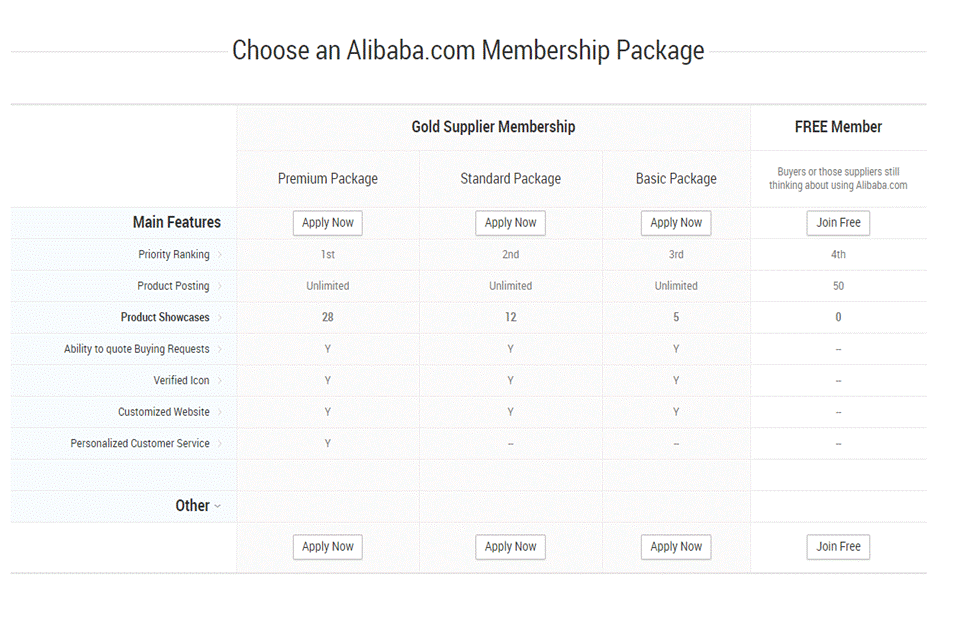Click top Apply Now for Basic Package

[x=676, y=223]
